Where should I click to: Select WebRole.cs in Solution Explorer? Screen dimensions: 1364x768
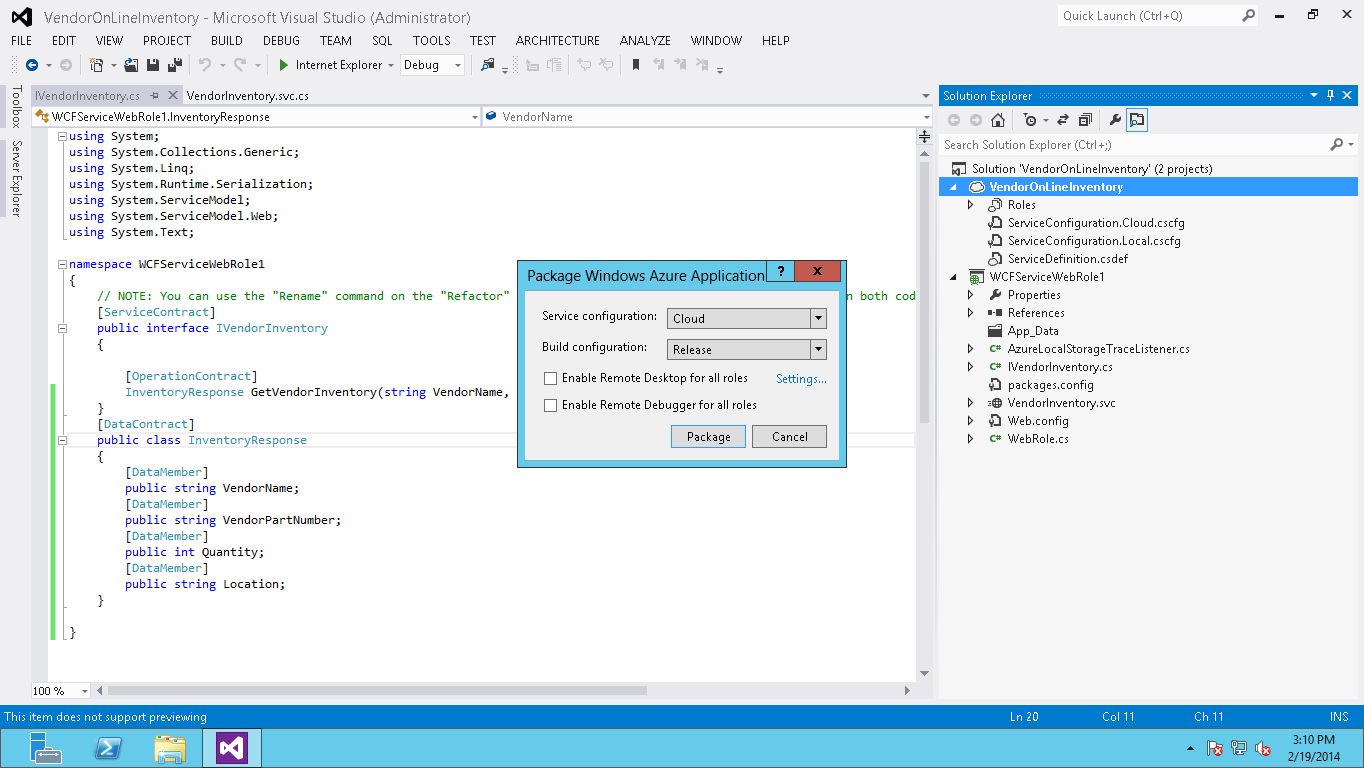coord(1037,439)
